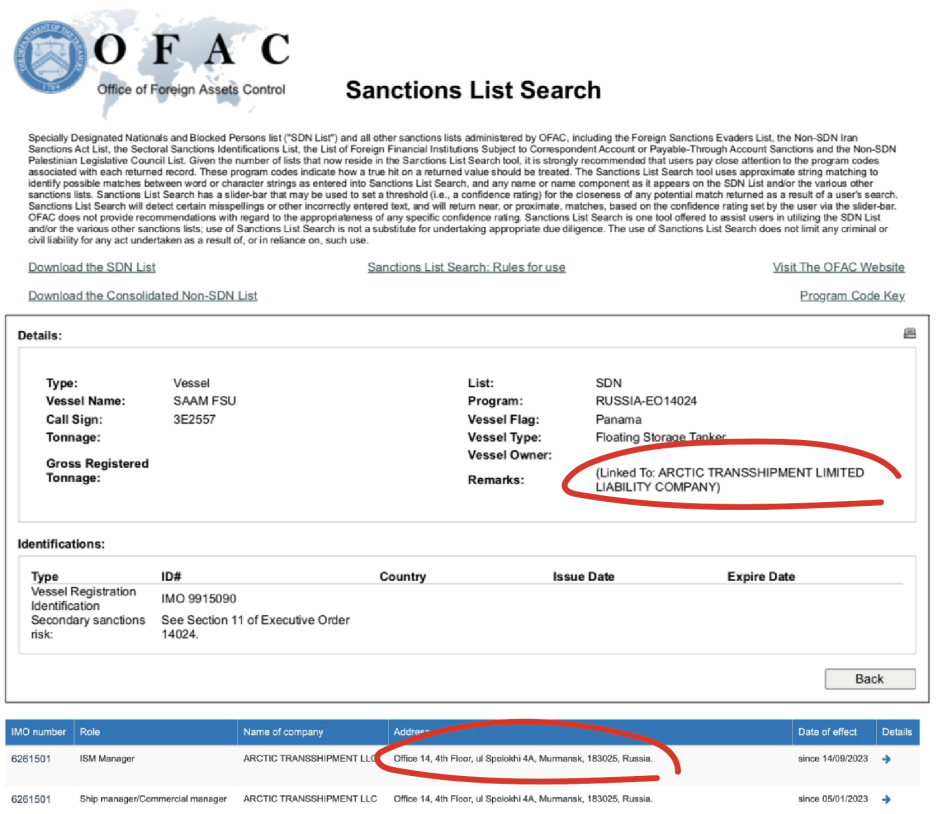
Task: Open the Program Code Key link
Action: click(x=852, y=295)
